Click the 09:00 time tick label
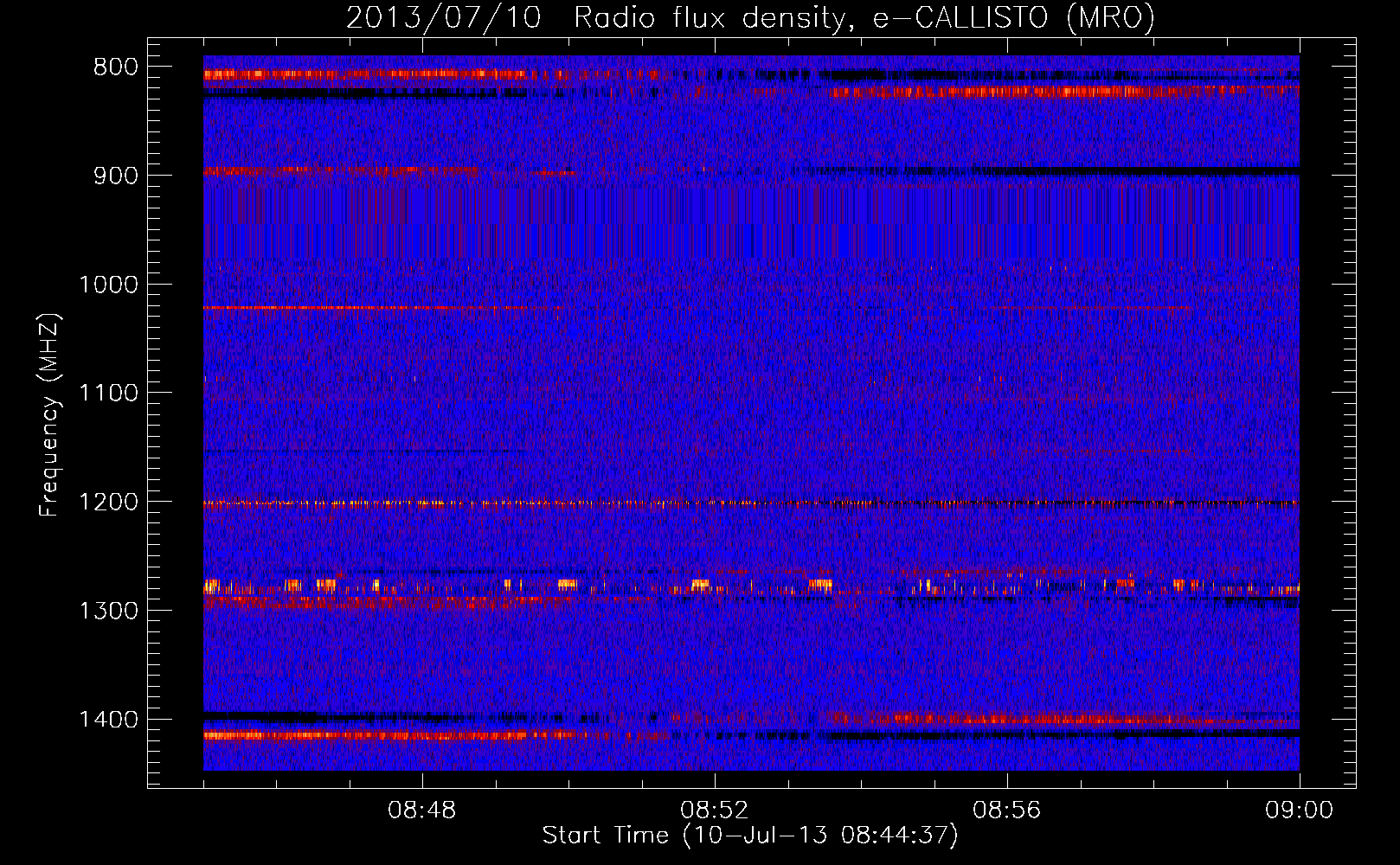The height and width of the screenshot is (865, 1400). click(1300, 811)
